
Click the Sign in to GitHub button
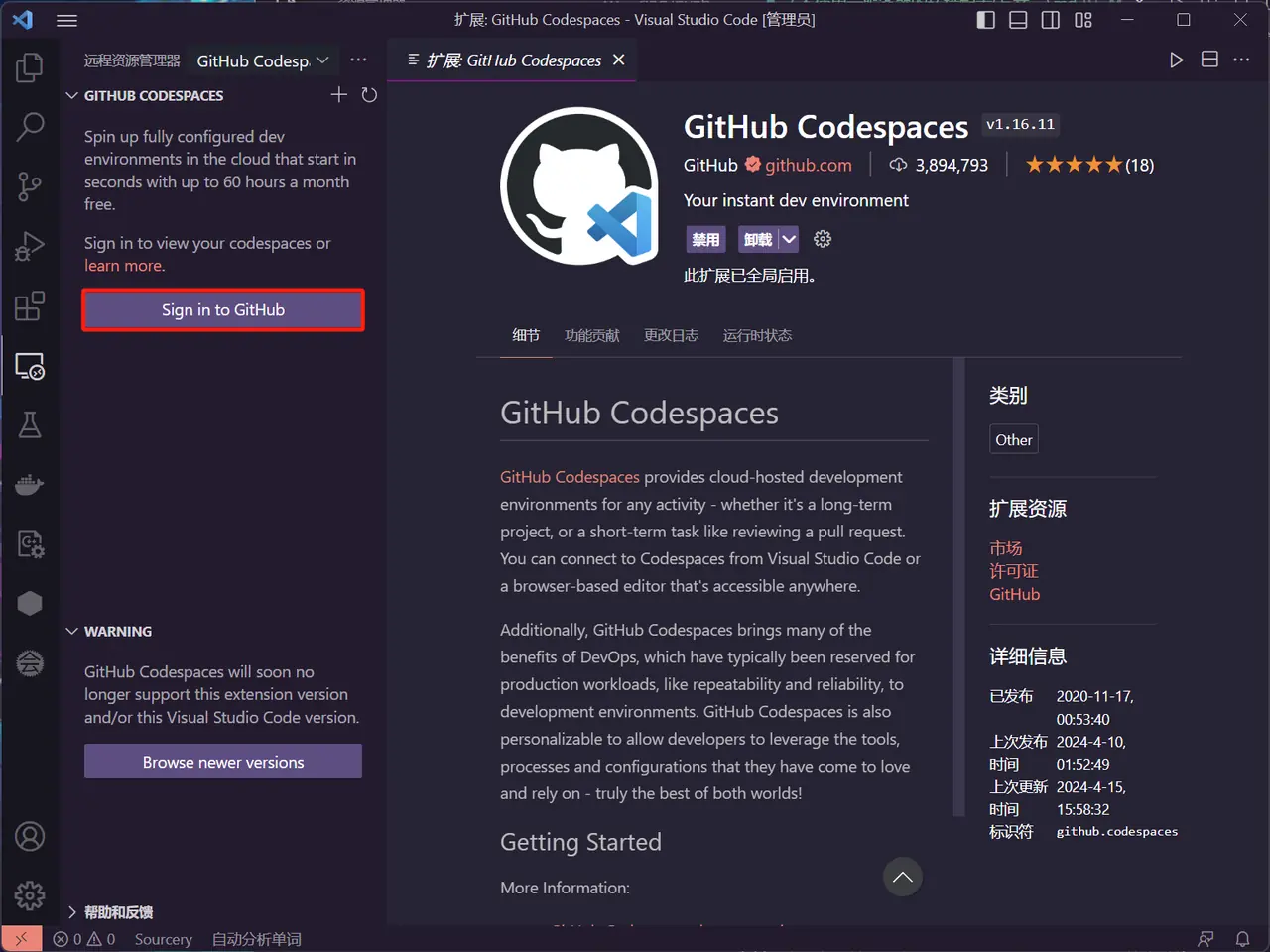223,310
